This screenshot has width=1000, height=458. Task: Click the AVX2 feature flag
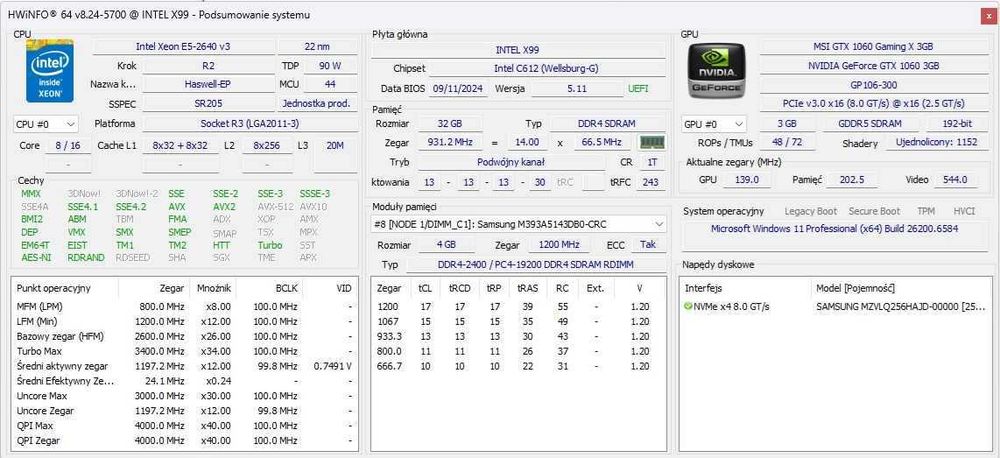point(224,207)
